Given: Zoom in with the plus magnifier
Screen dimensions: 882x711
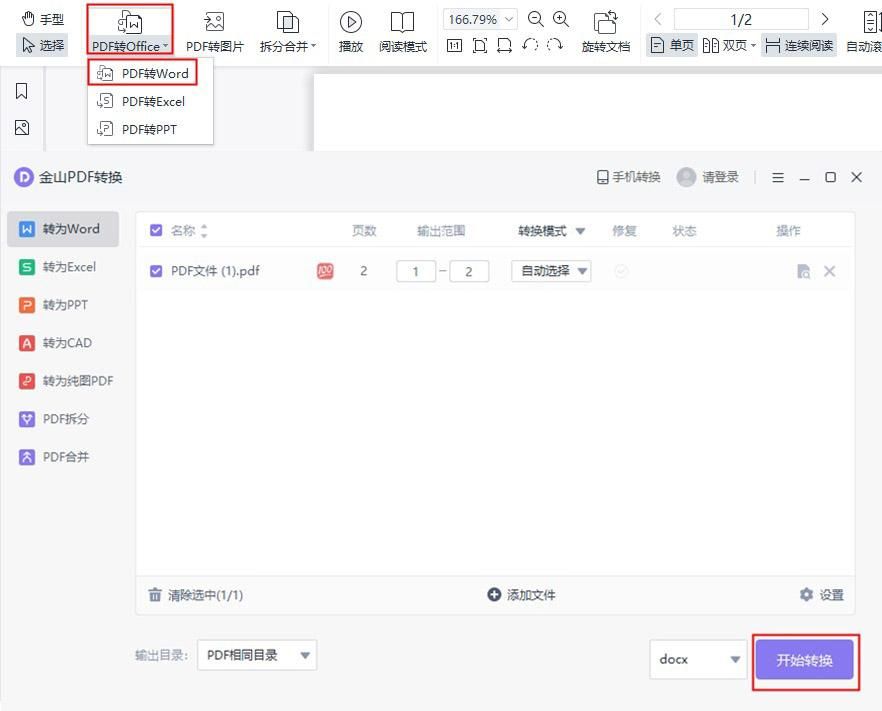Looking at the screenshot, I should point(561,20).
